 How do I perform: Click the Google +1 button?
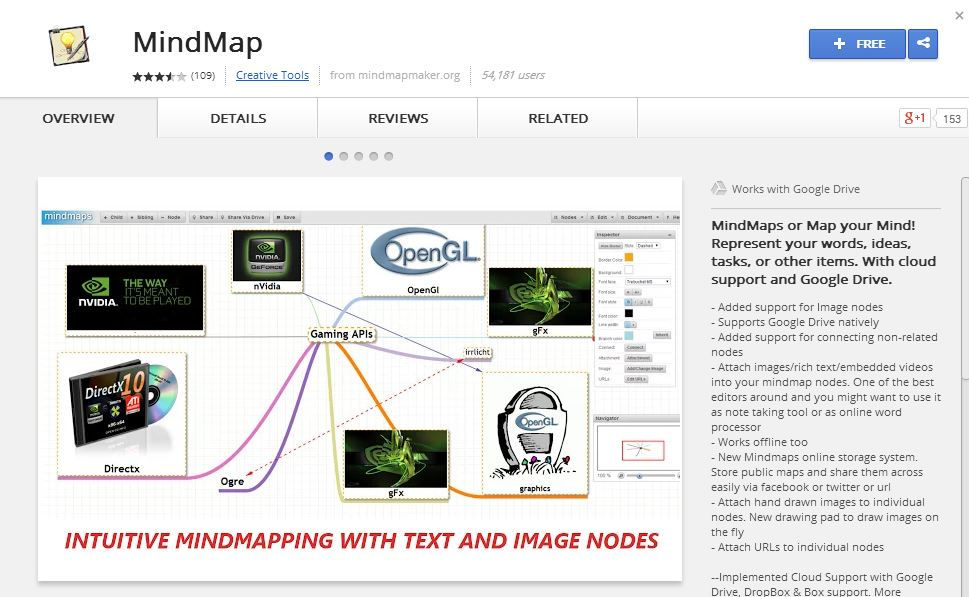click(x=915, y=118)
